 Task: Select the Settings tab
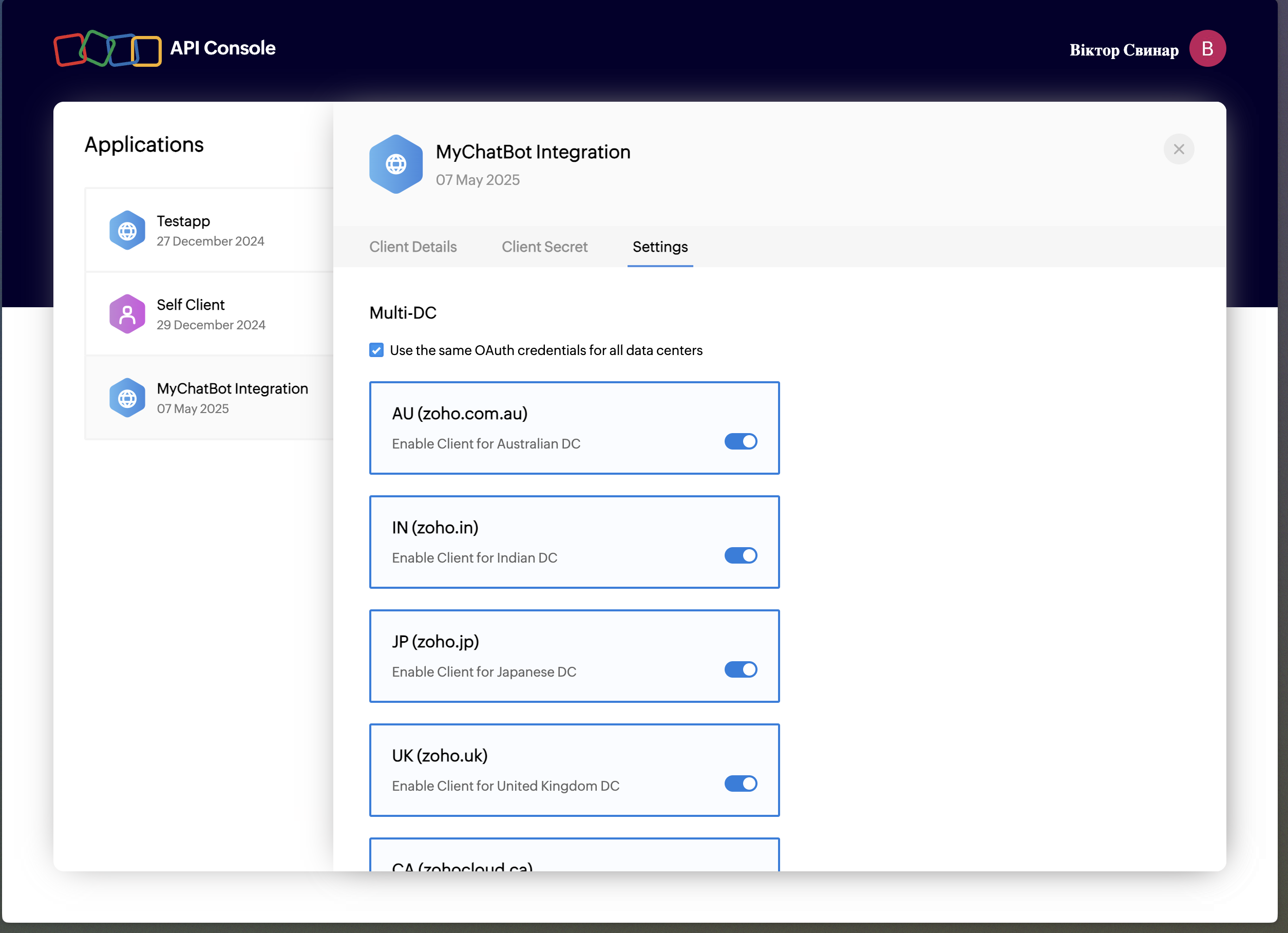[x=659, y=247]
